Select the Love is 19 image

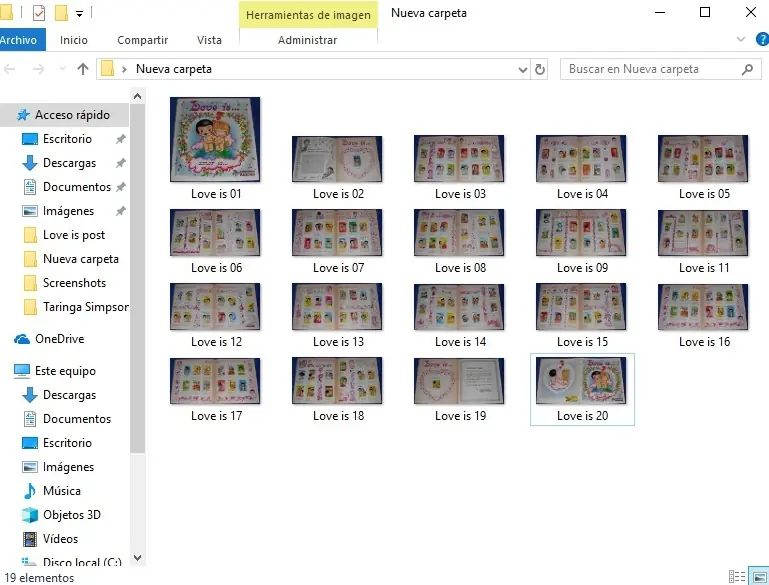click(x=459, y=381)
